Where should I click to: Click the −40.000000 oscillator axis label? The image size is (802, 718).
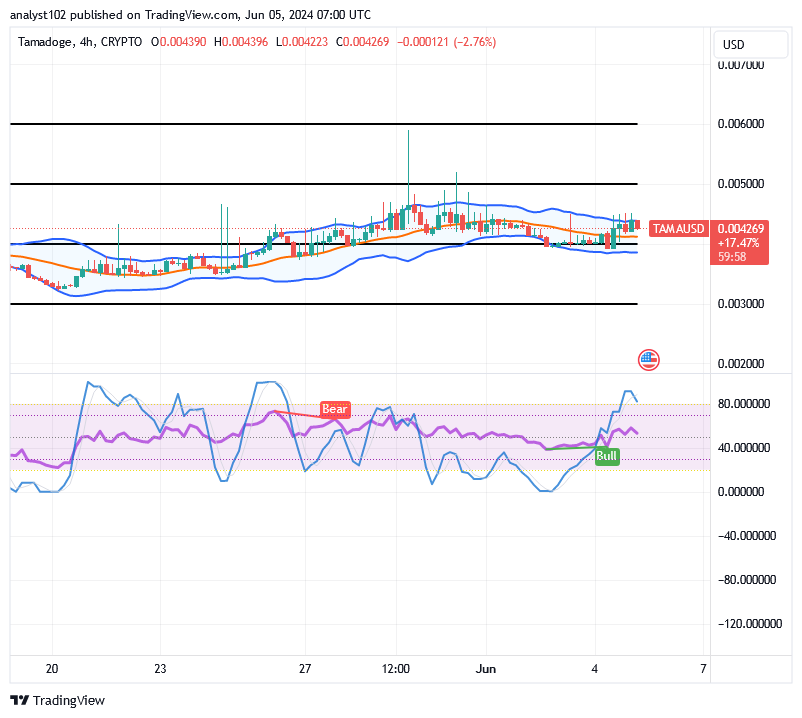point(747,536)
